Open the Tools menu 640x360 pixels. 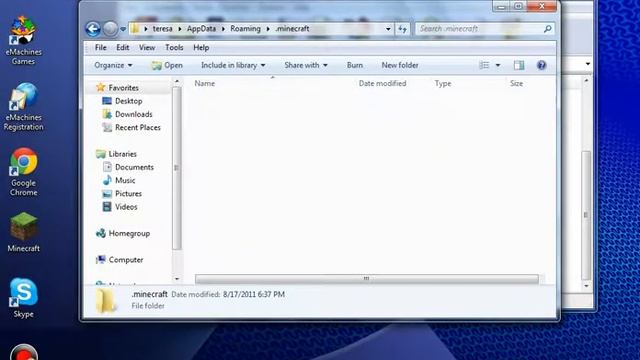(x=174, y=47)
